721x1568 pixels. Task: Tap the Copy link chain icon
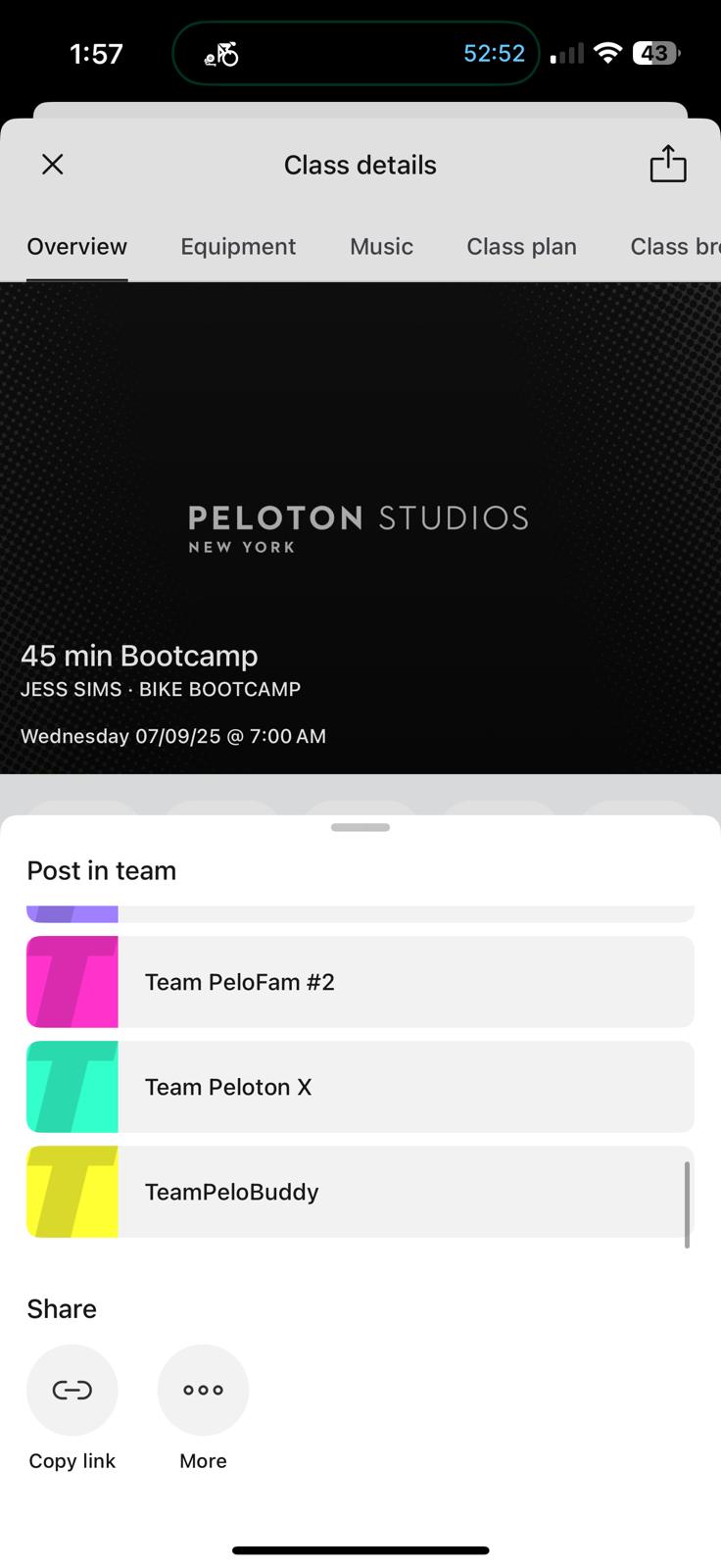[72, 1390]
